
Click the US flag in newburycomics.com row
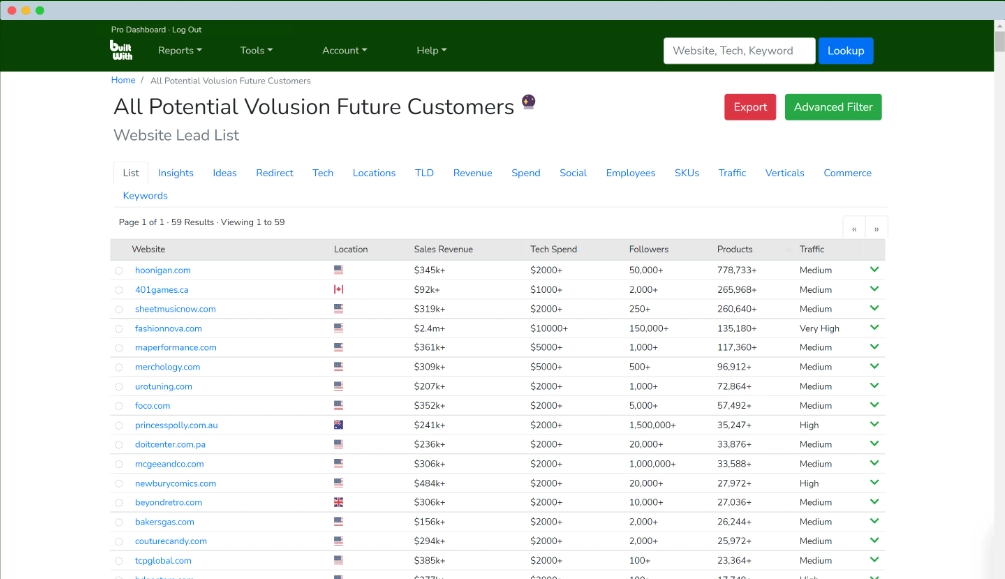coord(338,483)
